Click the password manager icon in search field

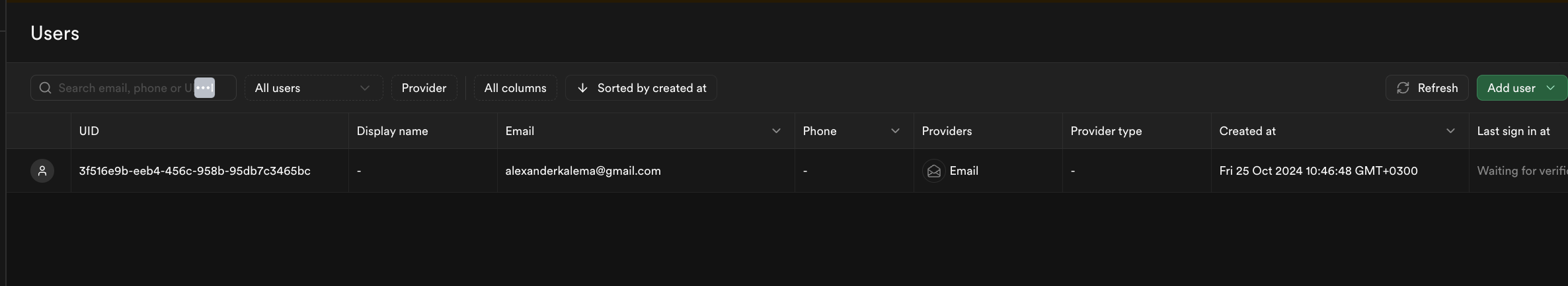(x=204, y=88)
